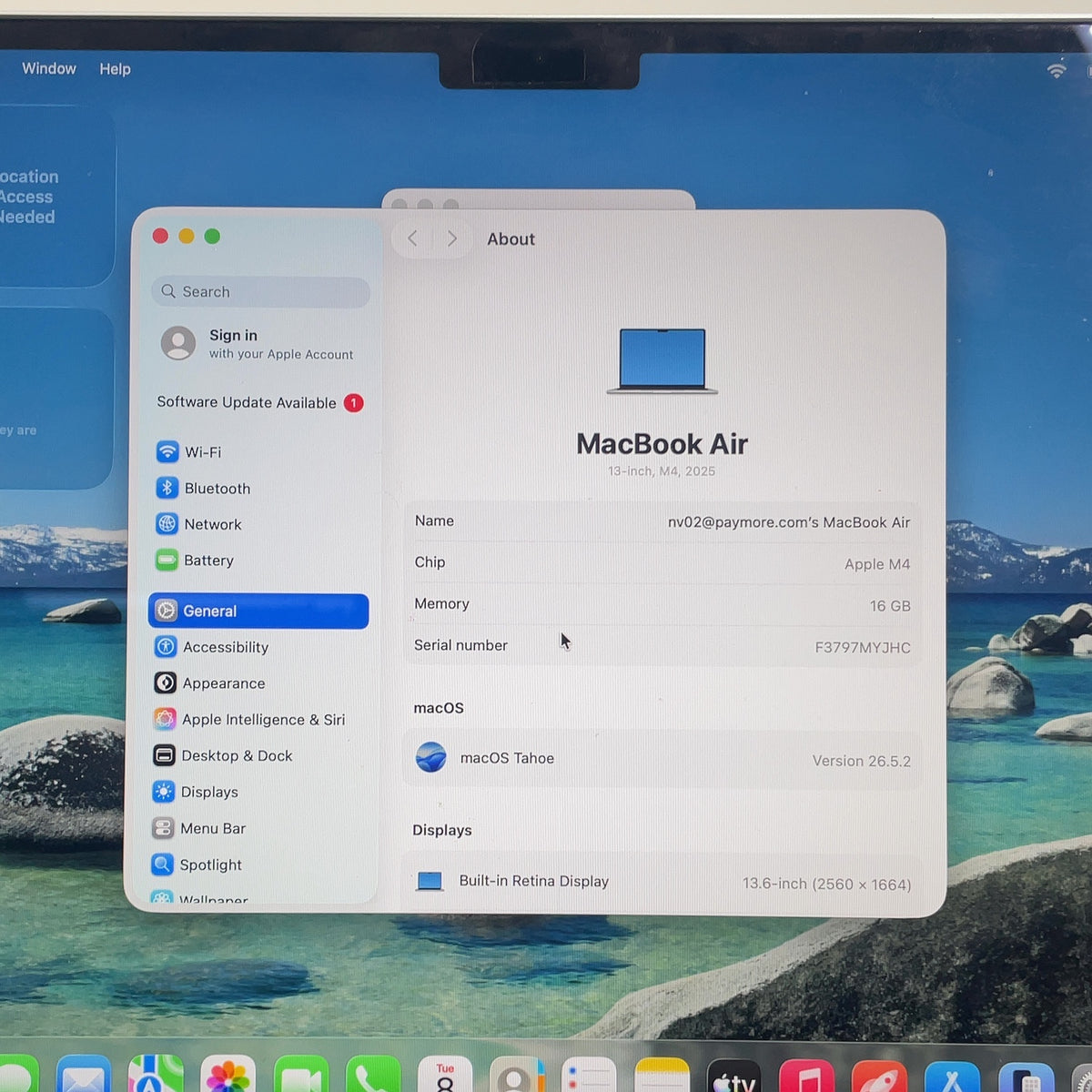The height and width of the screenshot is (1092, 1092).
Task: Click the Chip value Apple M4
Action: click(877, 564)
